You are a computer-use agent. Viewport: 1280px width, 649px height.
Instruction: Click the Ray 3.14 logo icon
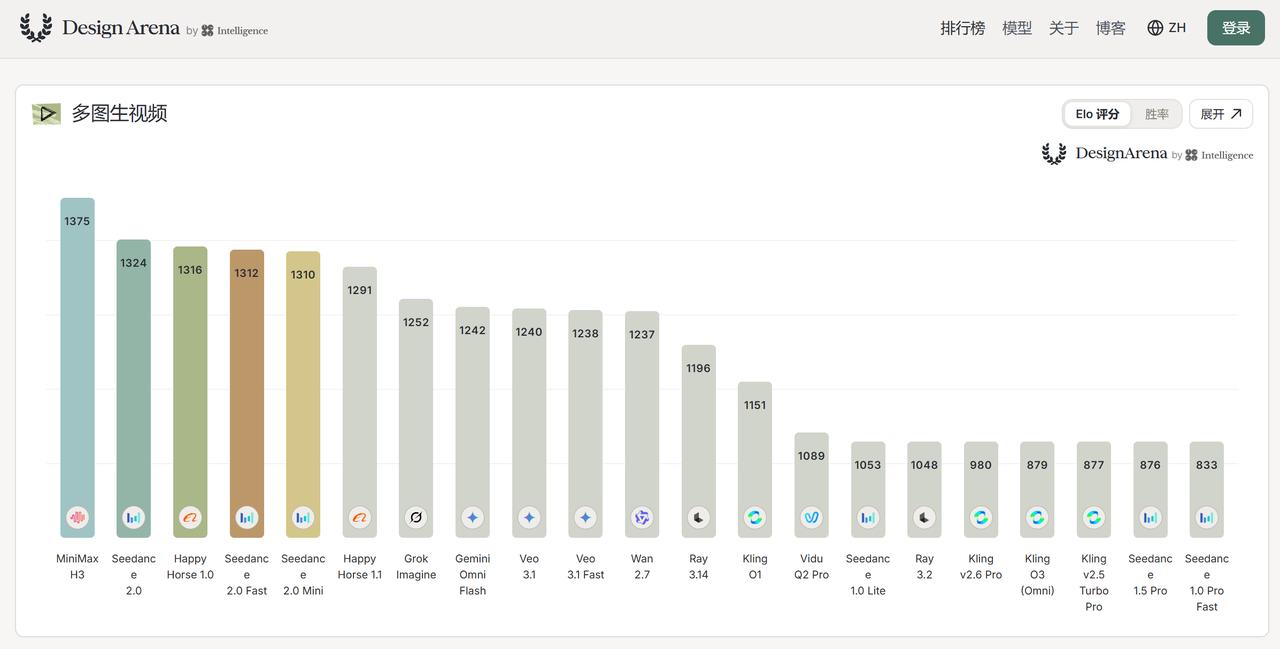(698, 517)
